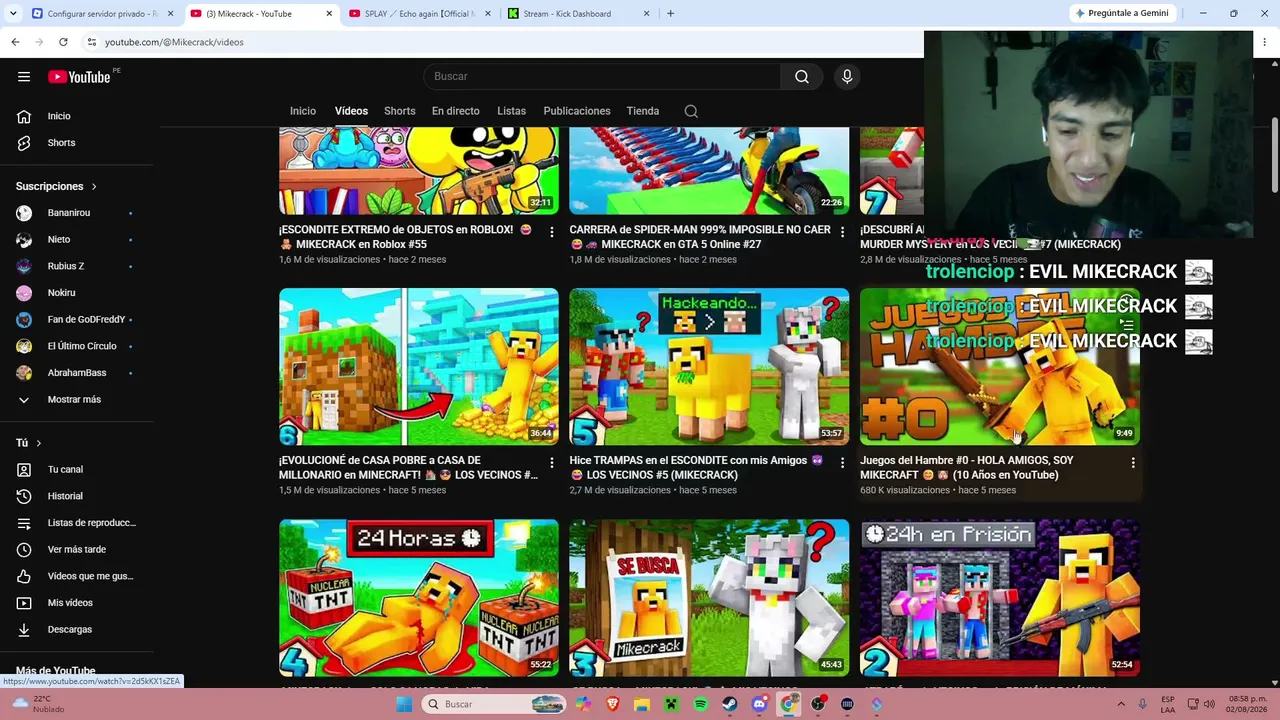
Task: Play the 24h en Prisión video
Action: coord(1000,598)
